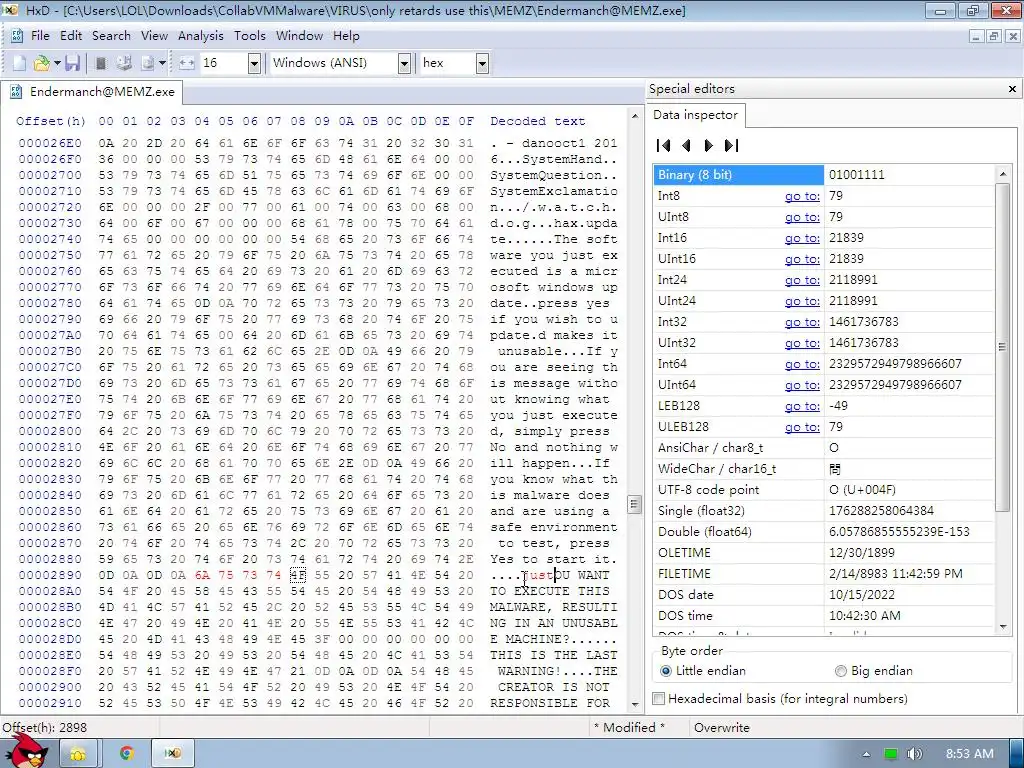The height and width of the screenshot is (768, 1024).
Task: Click offset 000028A0 in the offset column
Action: click(x=50, y=591)
